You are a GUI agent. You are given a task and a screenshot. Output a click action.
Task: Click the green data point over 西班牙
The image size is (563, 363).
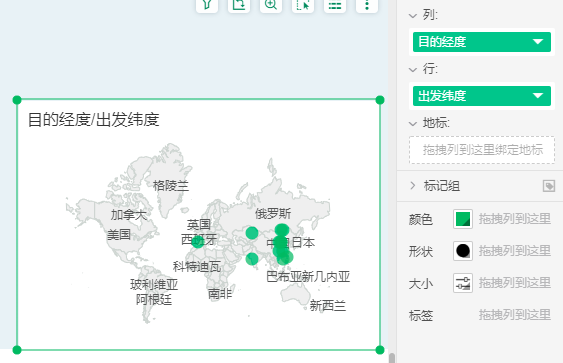tap(198, 242)
